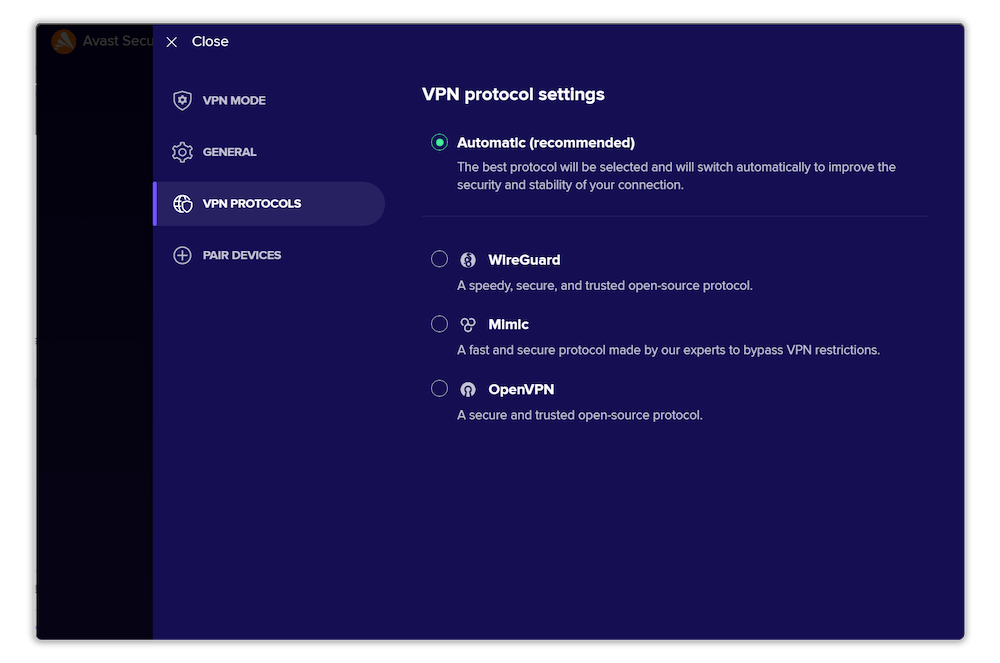Click the Close settings button
Viewport: 1000px width, 663px height.
tap(196, 41)
